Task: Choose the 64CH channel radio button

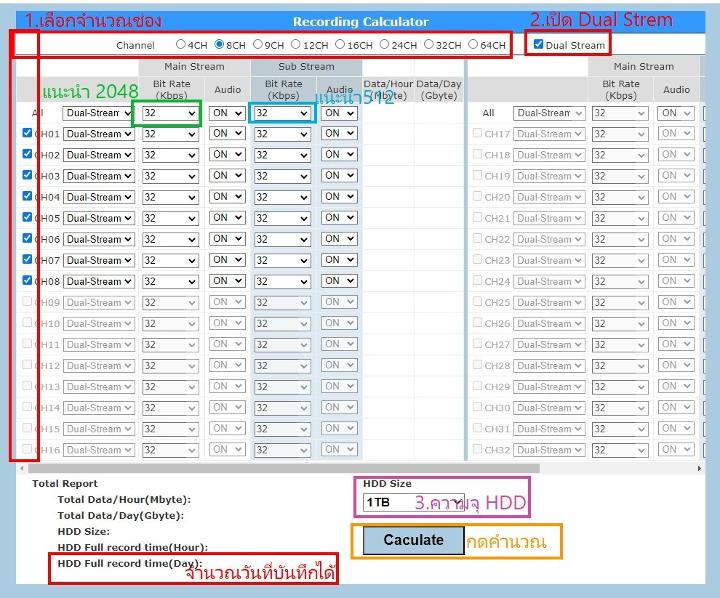Action: coord(473,44)
